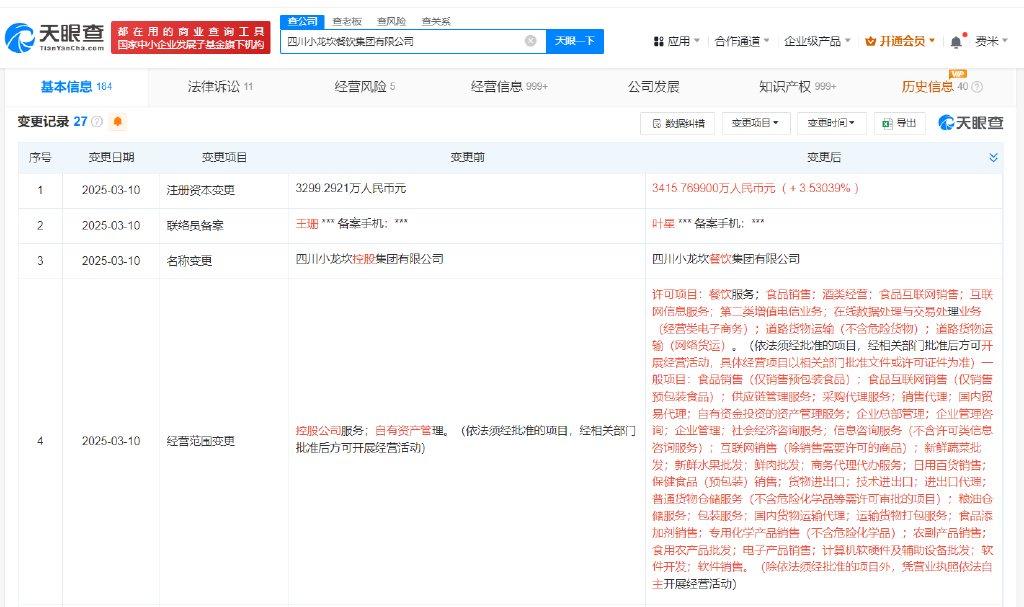
Task: Click the 控股公司服务 text in row 4
Action: click(330, 431)
